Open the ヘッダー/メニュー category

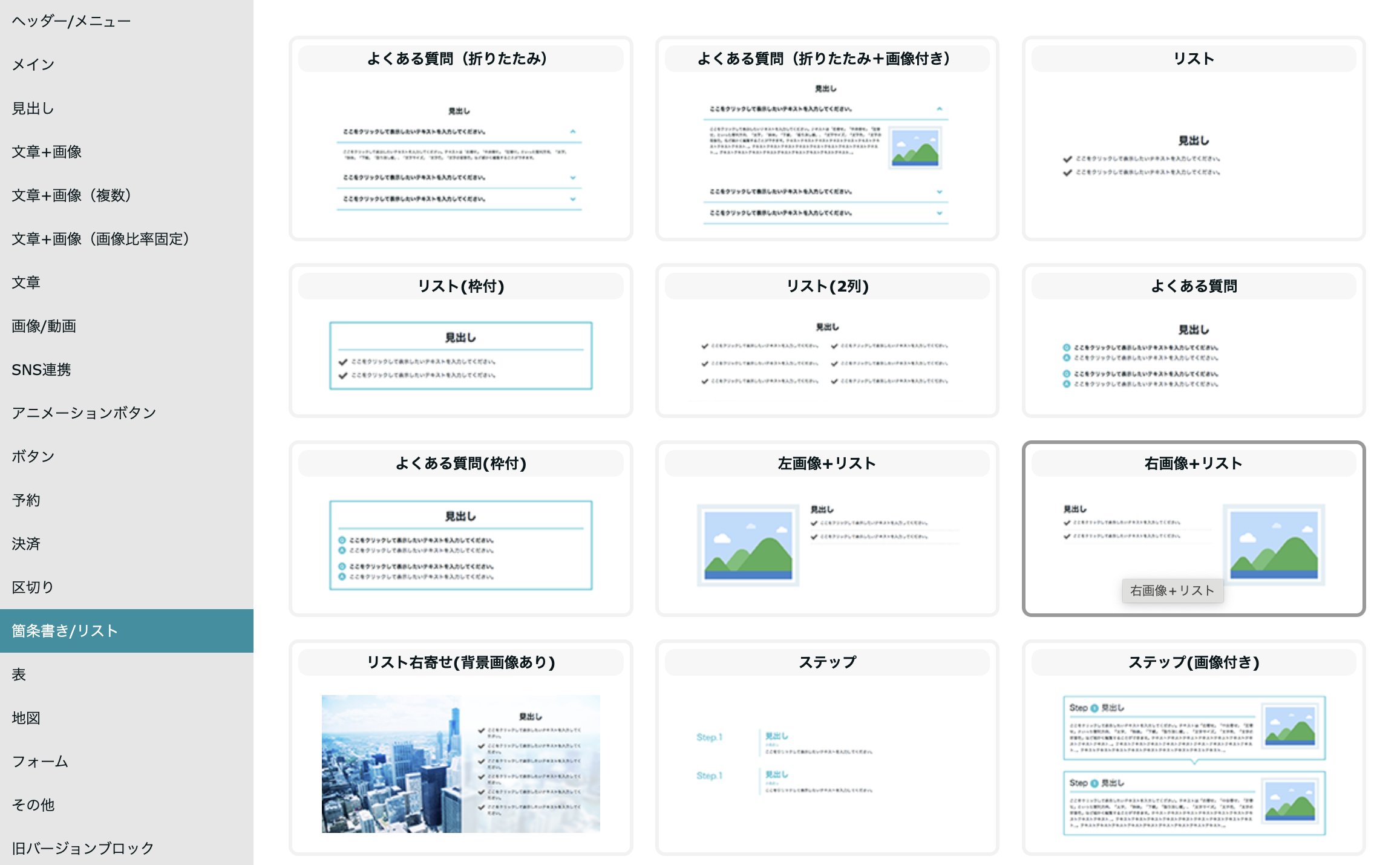coord(71,22)
